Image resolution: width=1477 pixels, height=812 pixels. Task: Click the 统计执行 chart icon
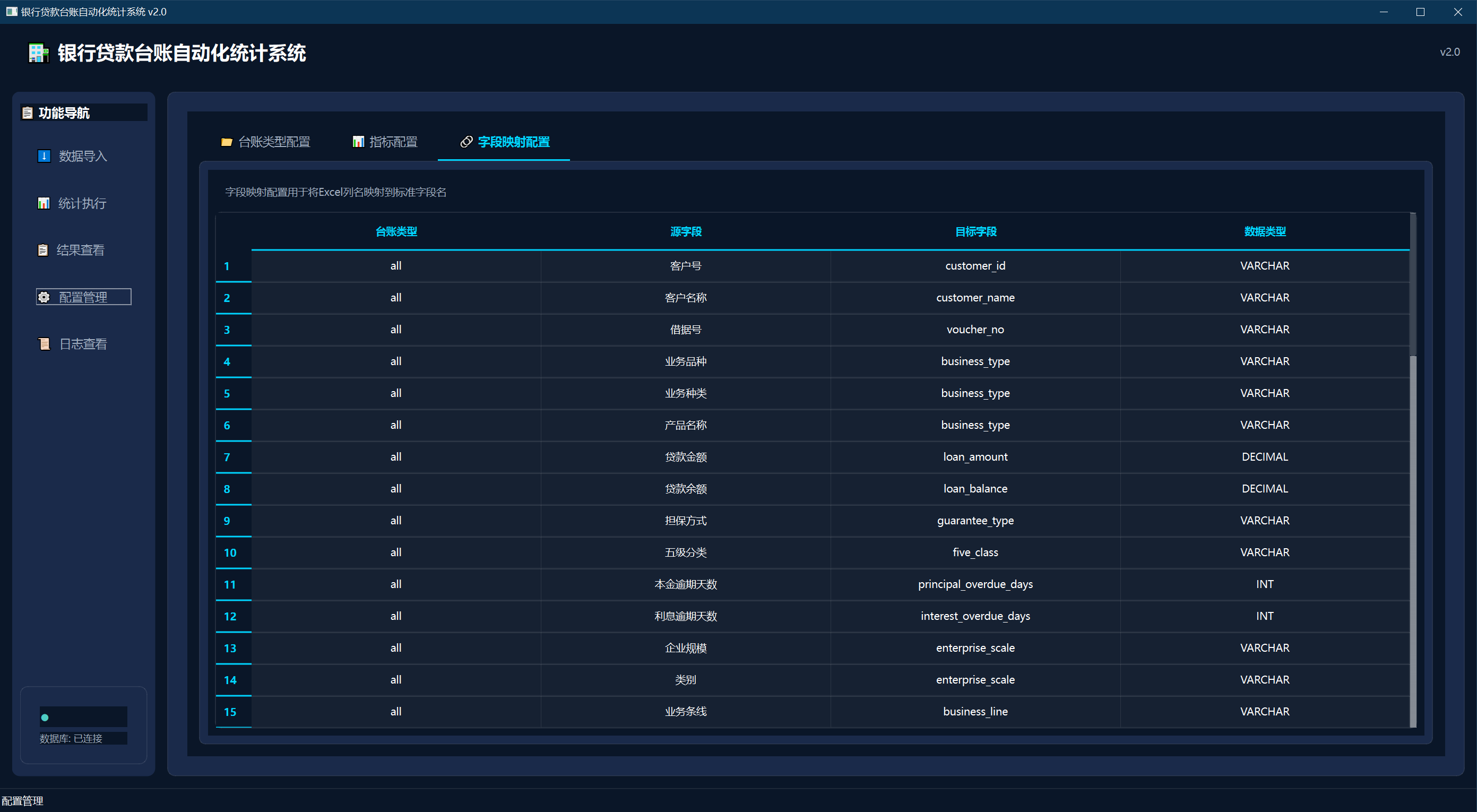pos(44,203)
